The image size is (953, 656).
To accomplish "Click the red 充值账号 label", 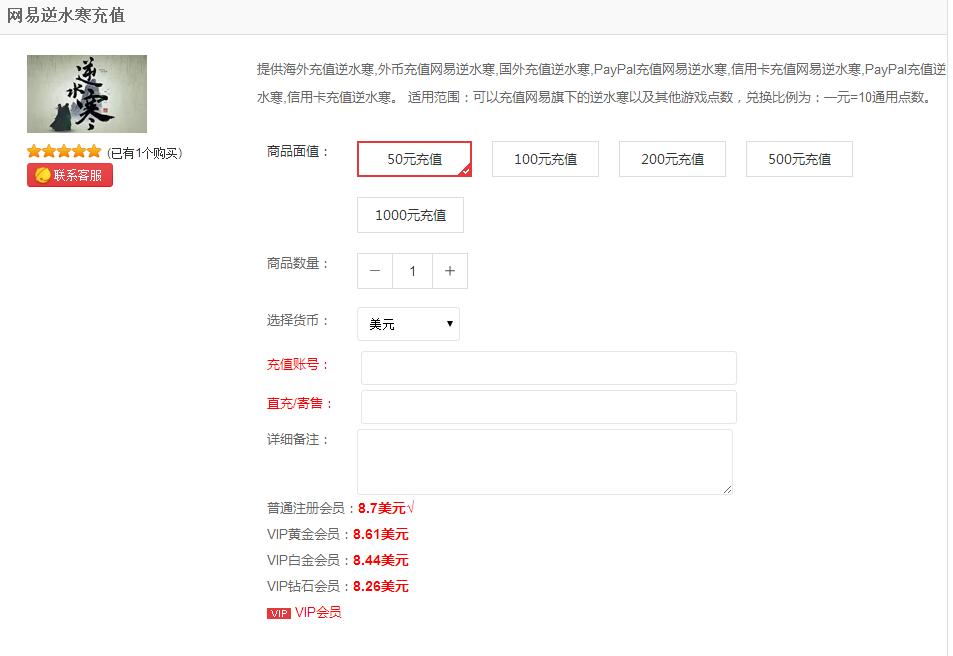I will pyautogui.click(x=297, y=364).
